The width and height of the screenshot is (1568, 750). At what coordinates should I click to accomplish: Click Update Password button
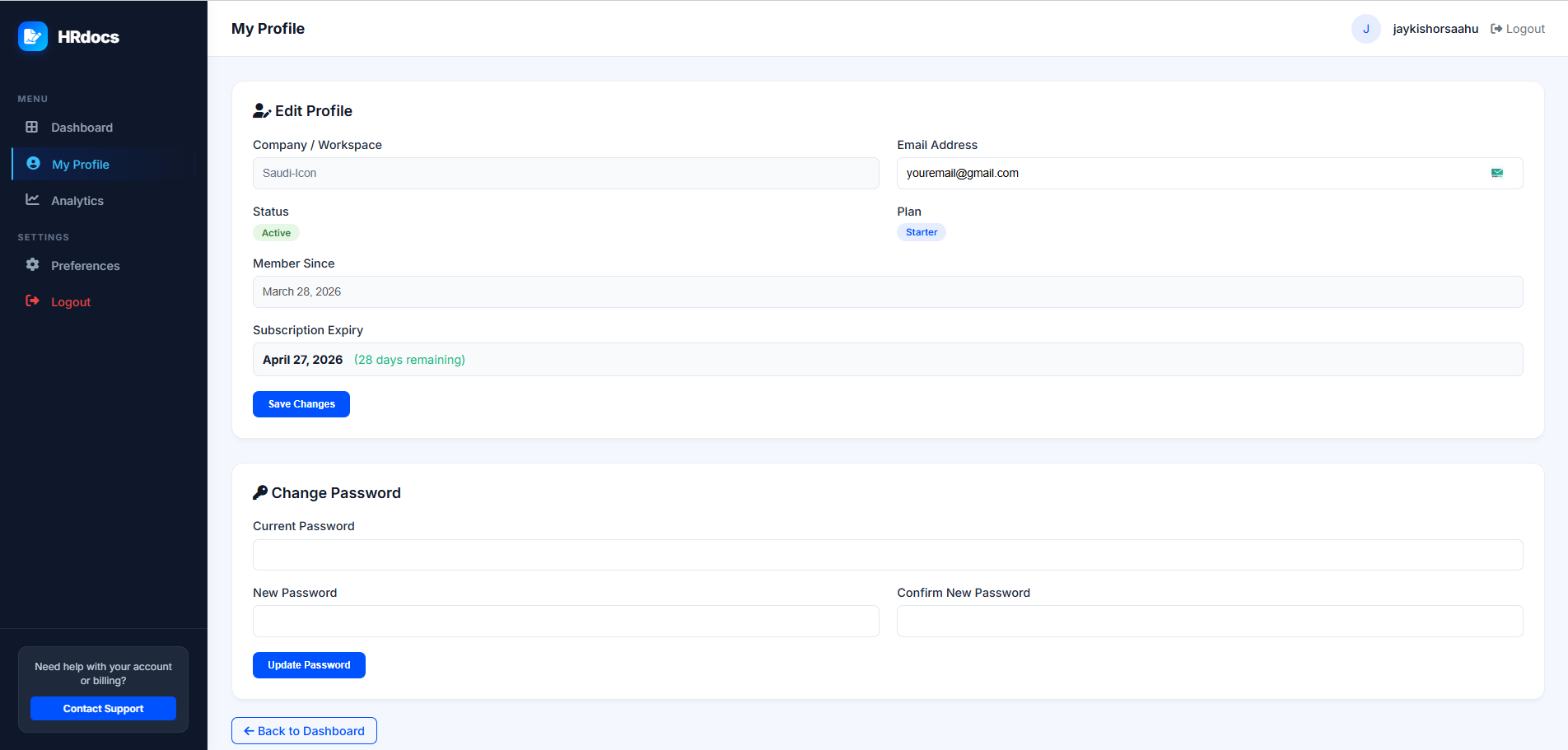(x=309, y=665)
